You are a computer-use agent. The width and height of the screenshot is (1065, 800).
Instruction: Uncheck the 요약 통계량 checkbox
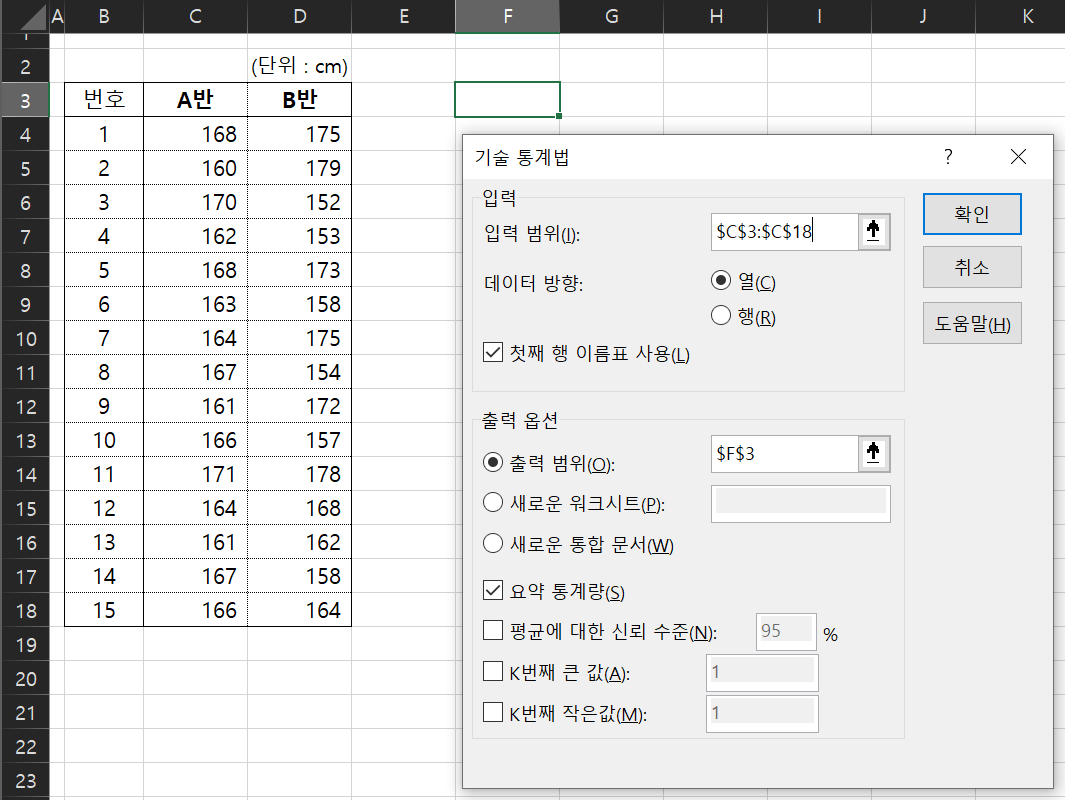pyautogui.click(x=492, y=590)
